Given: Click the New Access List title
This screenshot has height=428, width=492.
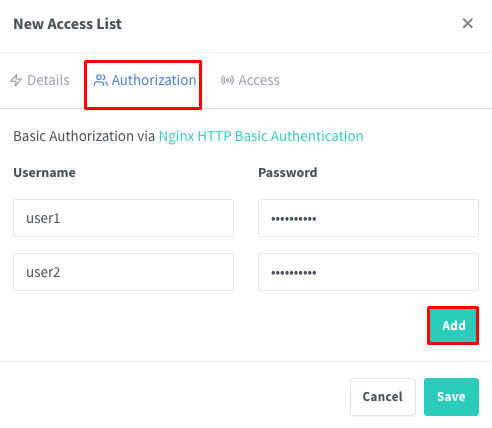Looking at the screenshot, I should [x=68, y=24].
